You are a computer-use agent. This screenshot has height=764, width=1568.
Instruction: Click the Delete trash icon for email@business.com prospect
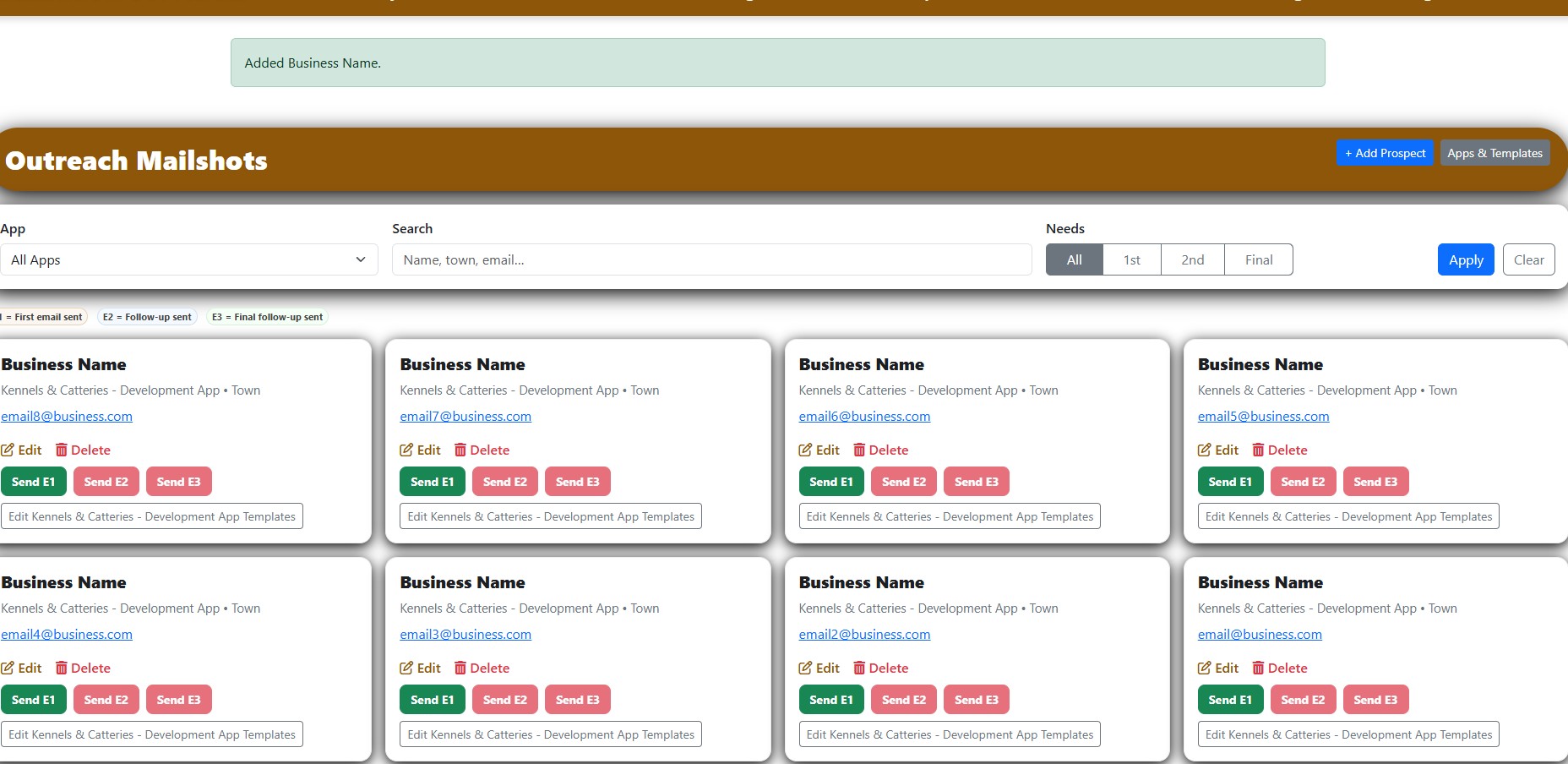(1258, 668)
